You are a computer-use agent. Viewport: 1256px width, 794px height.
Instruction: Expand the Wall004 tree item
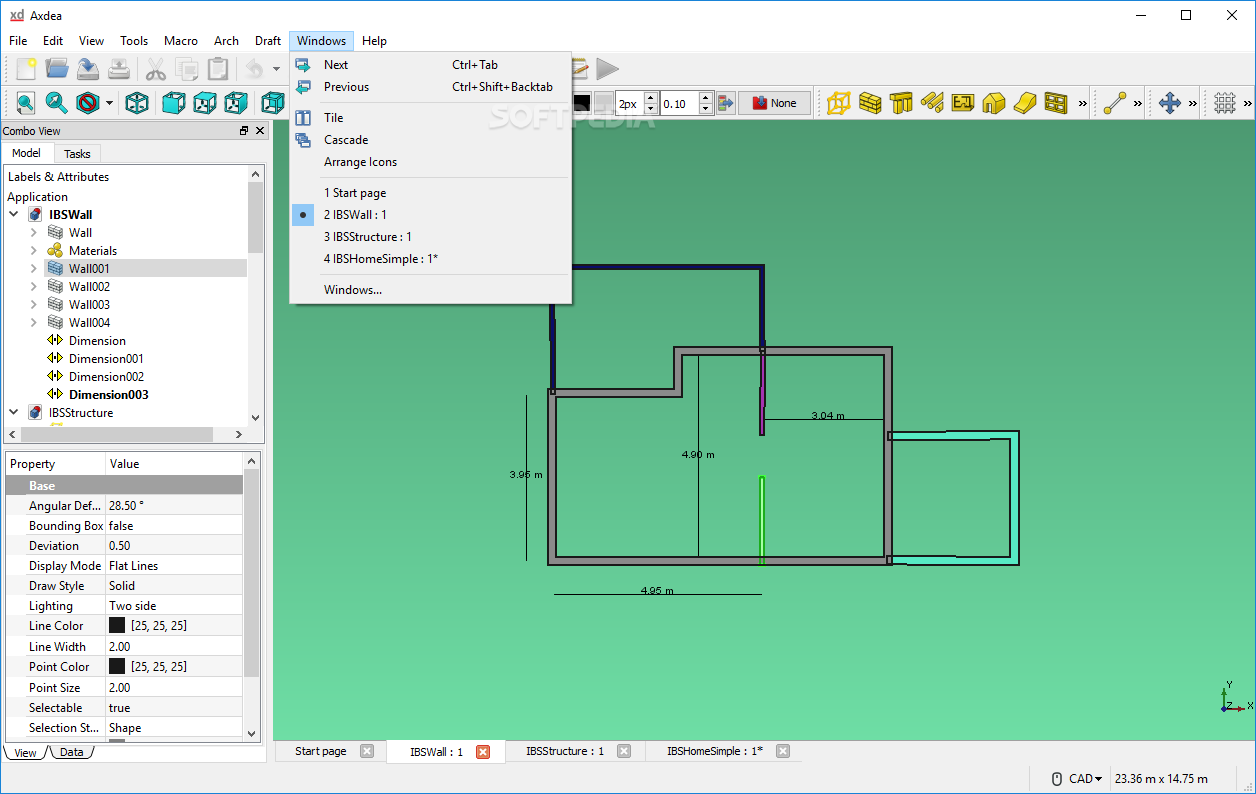(33, 323)
